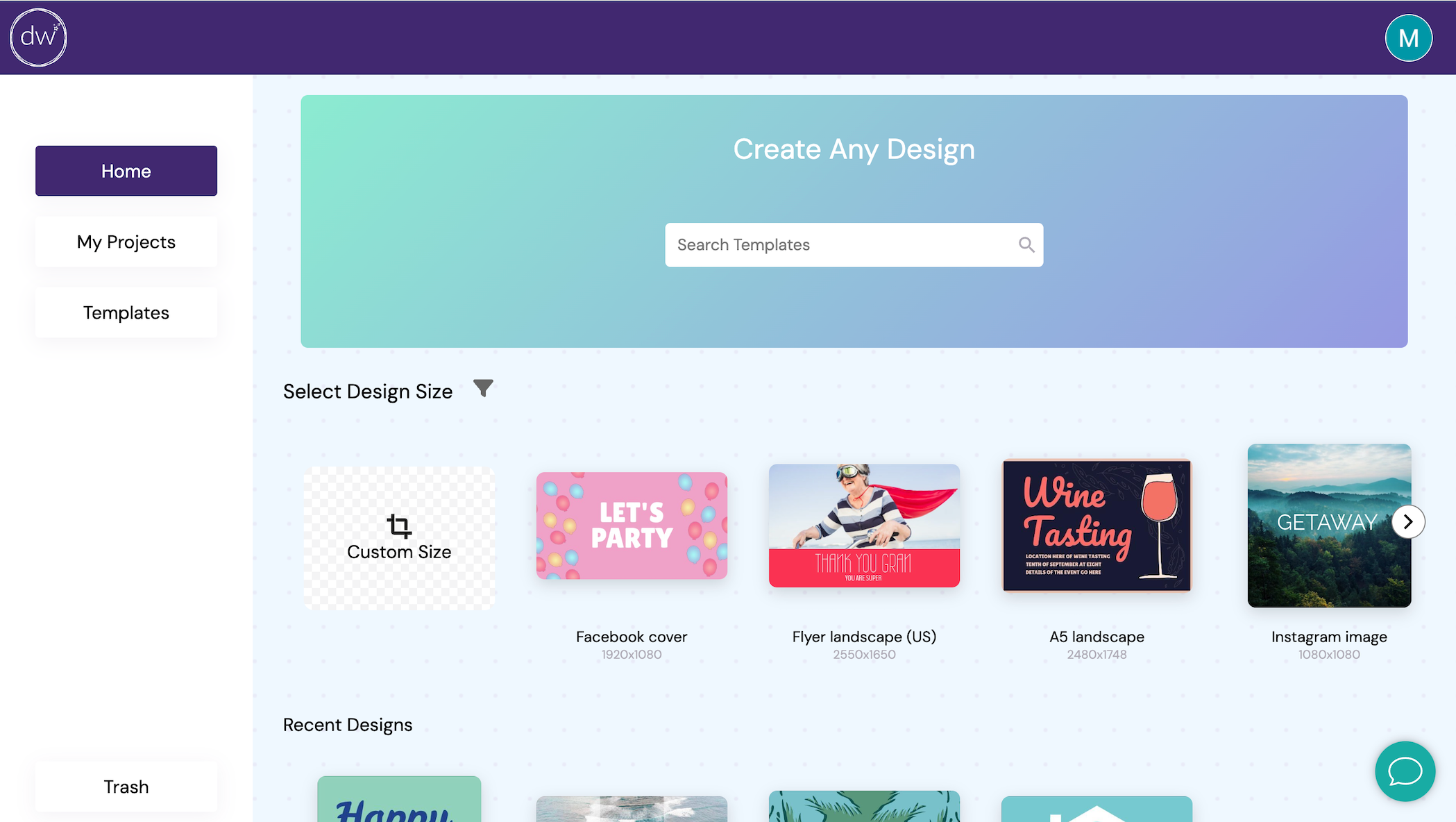Click inside the Search Templates input field
The height and width of the screenshot is (822, 1456).
(x=854, y=244)
